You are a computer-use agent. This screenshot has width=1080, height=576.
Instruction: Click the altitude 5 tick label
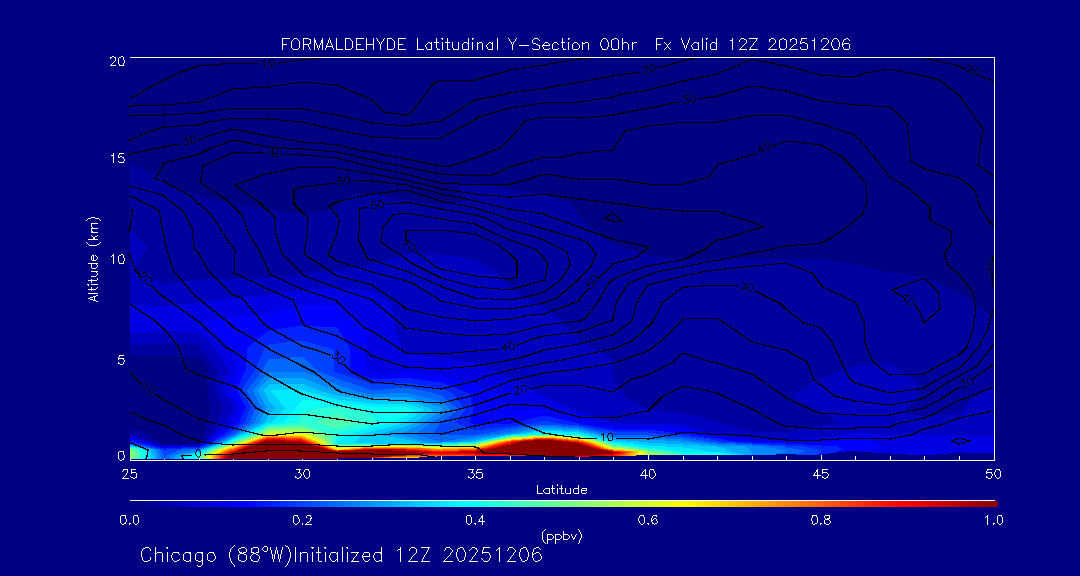(117, 358)
